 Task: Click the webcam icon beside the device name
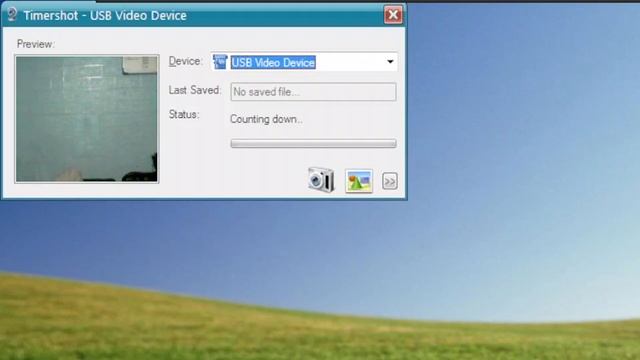(x=220, y=62)
